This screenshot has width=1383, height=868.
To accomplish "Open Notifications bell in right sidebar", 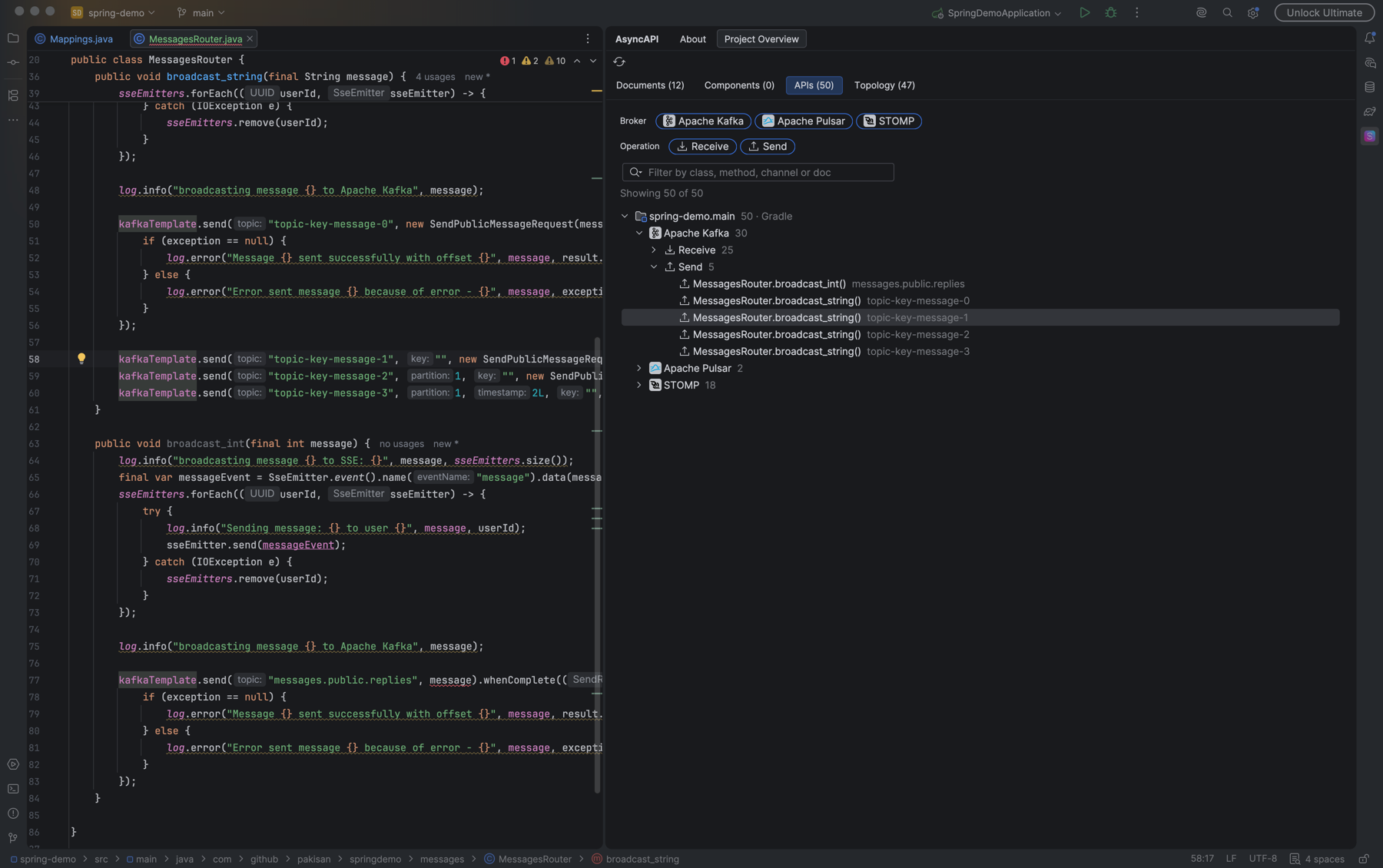I will [x=1370, y=38].
